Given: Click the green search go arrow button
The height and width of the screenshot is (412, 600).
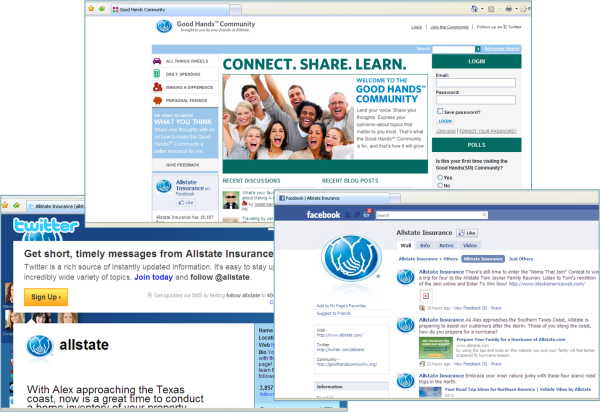Looking at the screenshot, I should pos(478,49).
